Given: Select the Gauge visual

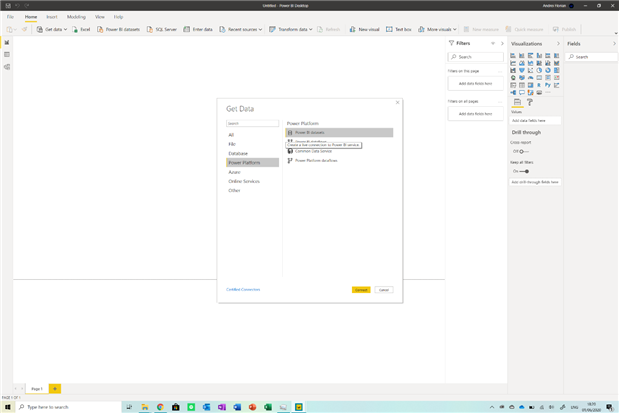Looking at the screenshot, I should [x=530, y=78].
